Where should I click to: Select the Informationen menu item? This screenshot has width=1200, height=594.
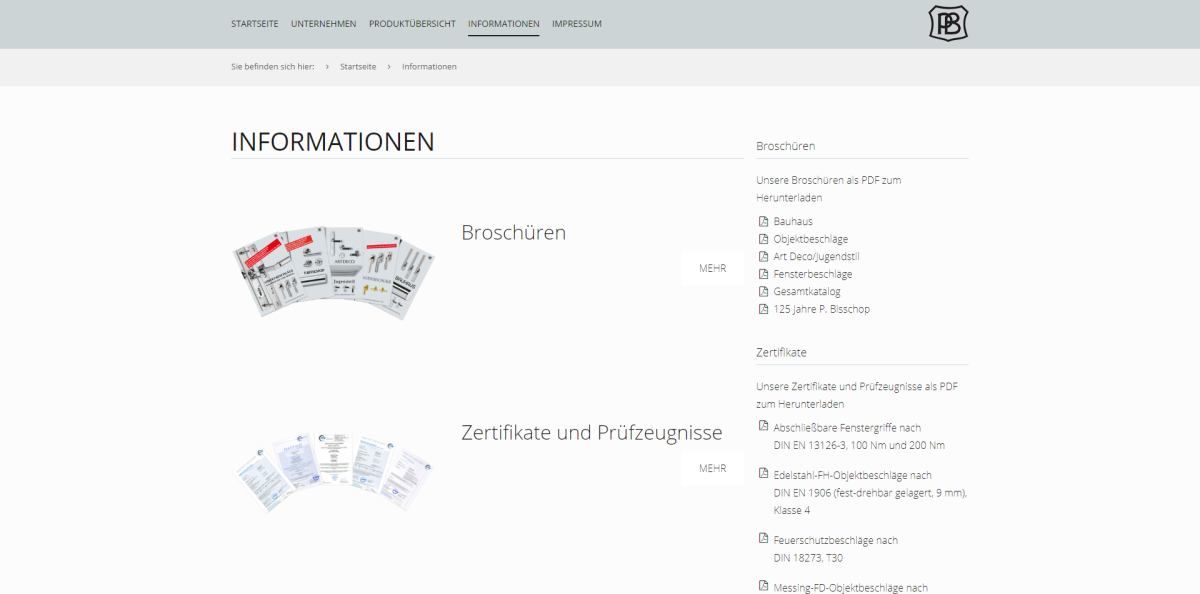(x=504, y=24)
